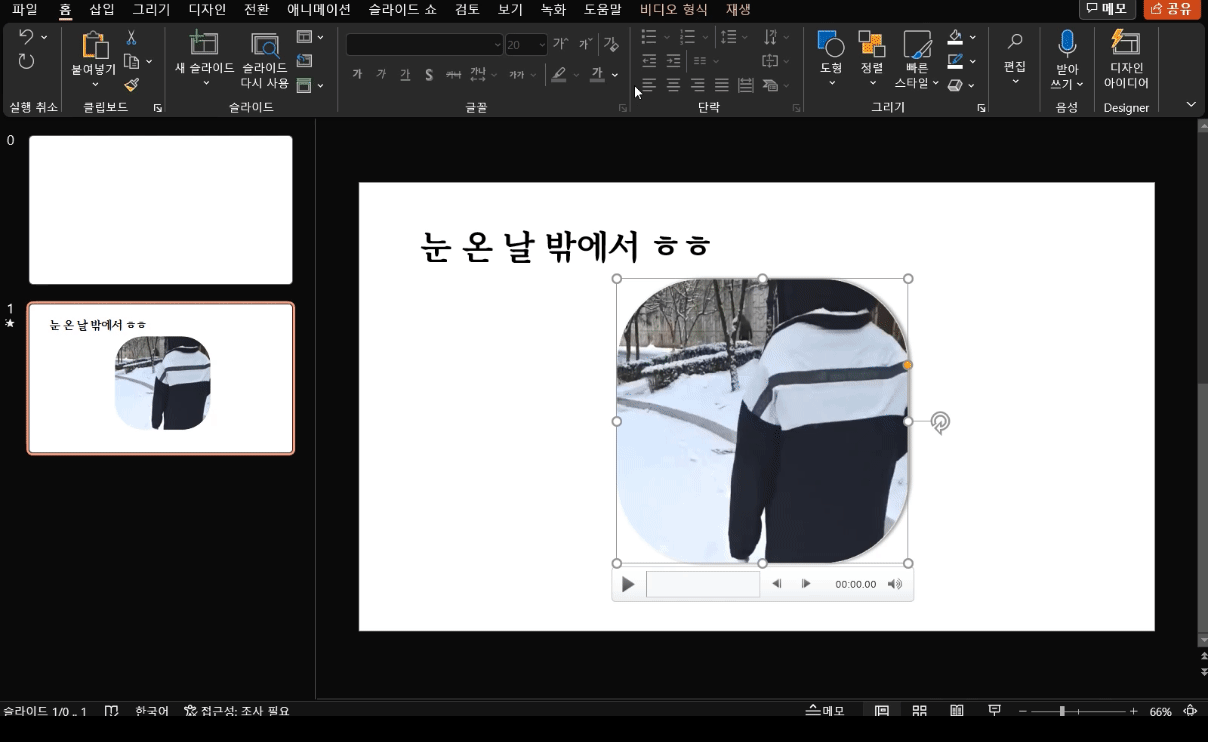Viewport: 1208px width, 742px height.
Task: Add a new slide with 새 슬라이드 icon
Action: pyautogui.click(x=204, y=44)
